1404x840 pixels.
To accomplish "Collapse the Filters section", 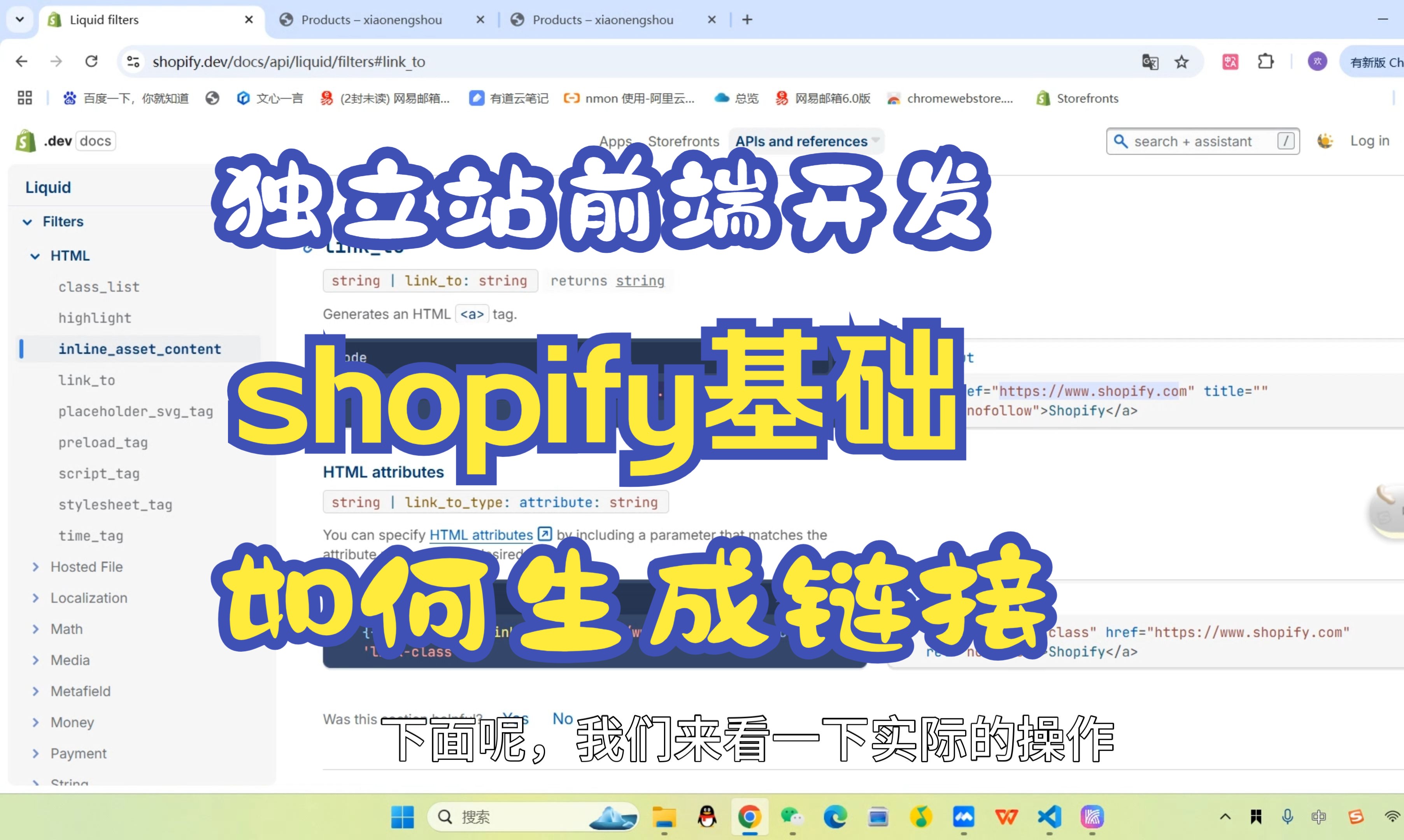I will [x=27, y=221].
